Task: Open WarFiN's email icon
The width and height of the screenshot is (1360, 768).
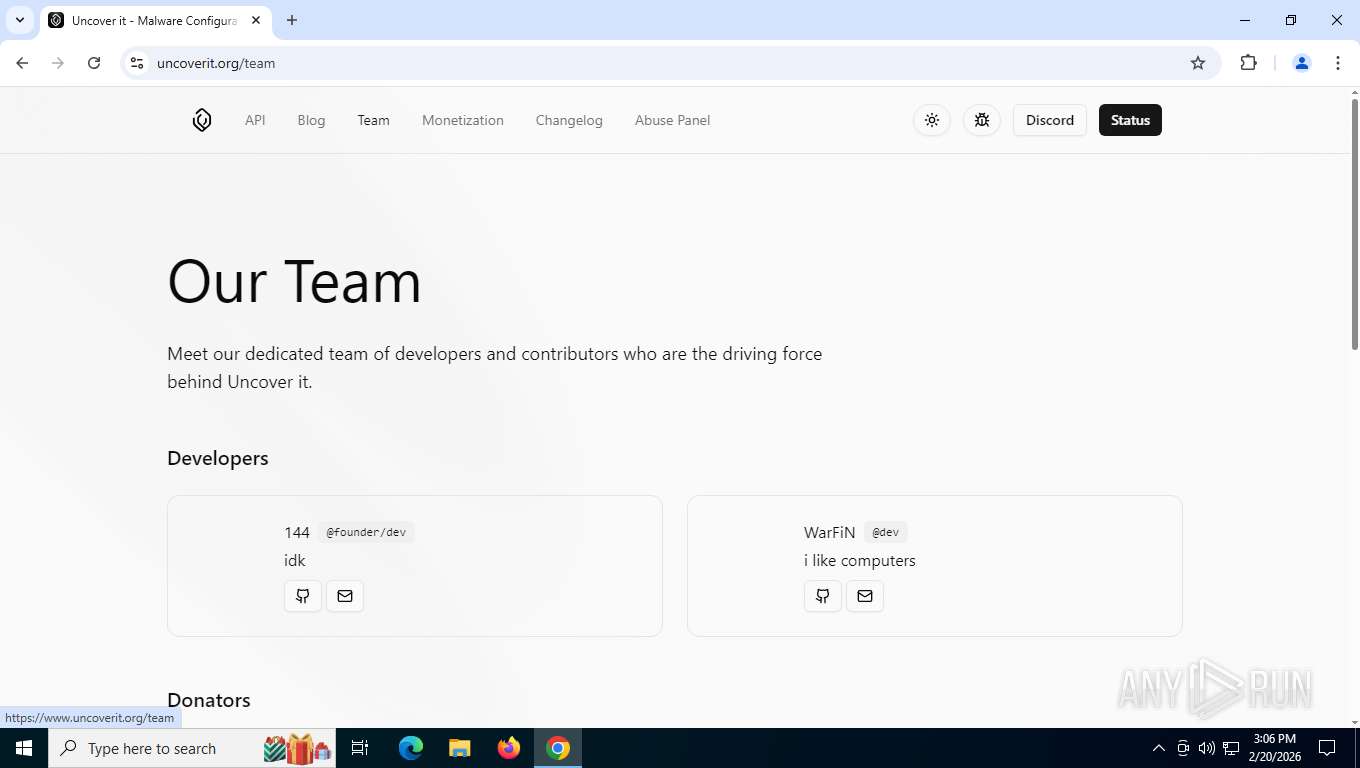Action: [865, 596]
